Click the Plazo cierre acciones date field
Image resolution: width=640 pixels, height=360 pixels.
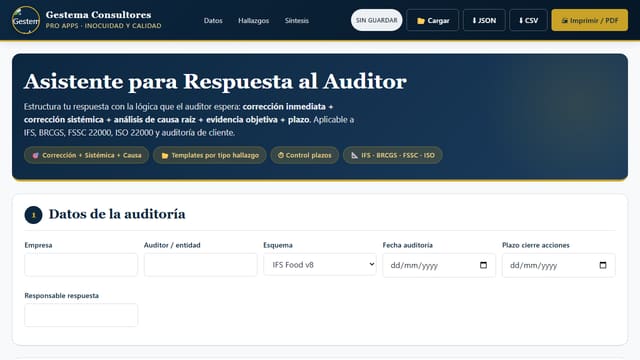click(558, 265)
